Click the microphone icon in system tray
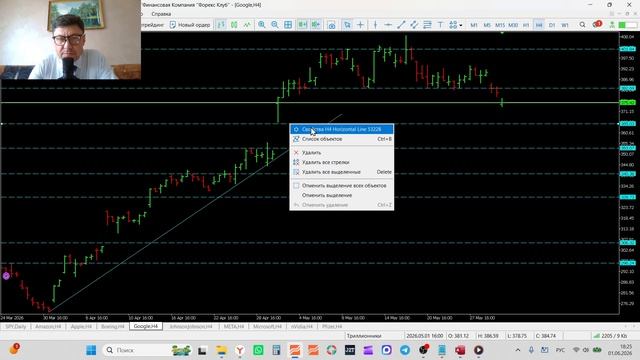The width and height of the screenshot is (640, 360). 531,350
